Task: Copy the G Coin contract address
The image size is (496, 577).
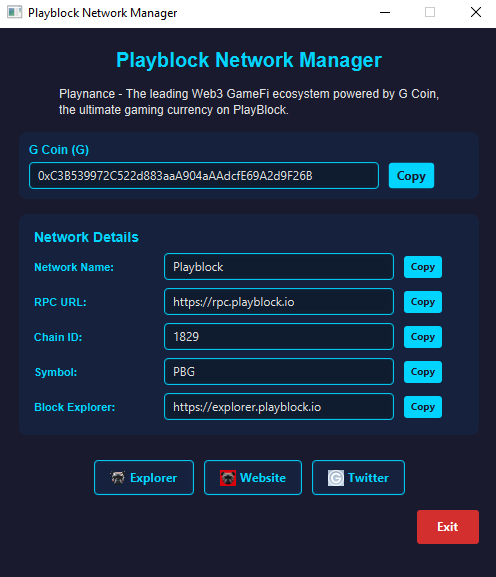Action: pyautogui.click(x=411, y=176)
